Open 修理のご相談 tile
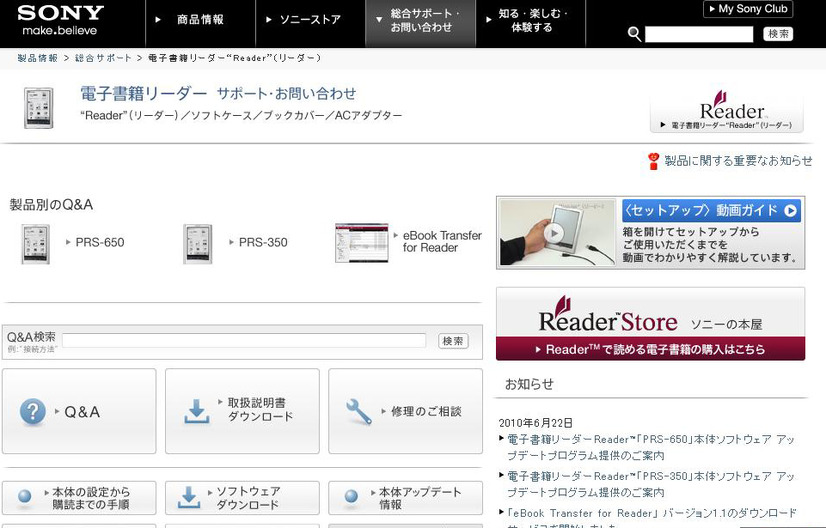The height and width of the screenshot is (528, 826). pos(406,411)
